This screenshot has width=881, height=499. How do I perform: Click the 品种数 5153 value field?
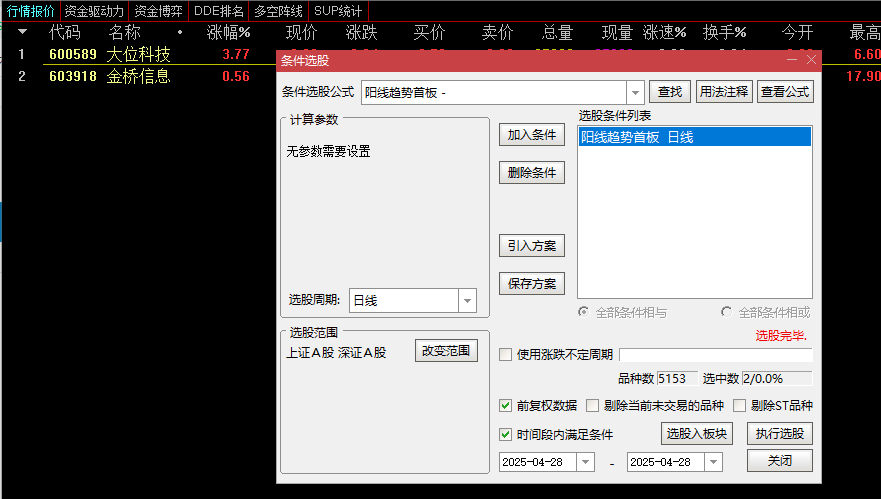(677, 379)
